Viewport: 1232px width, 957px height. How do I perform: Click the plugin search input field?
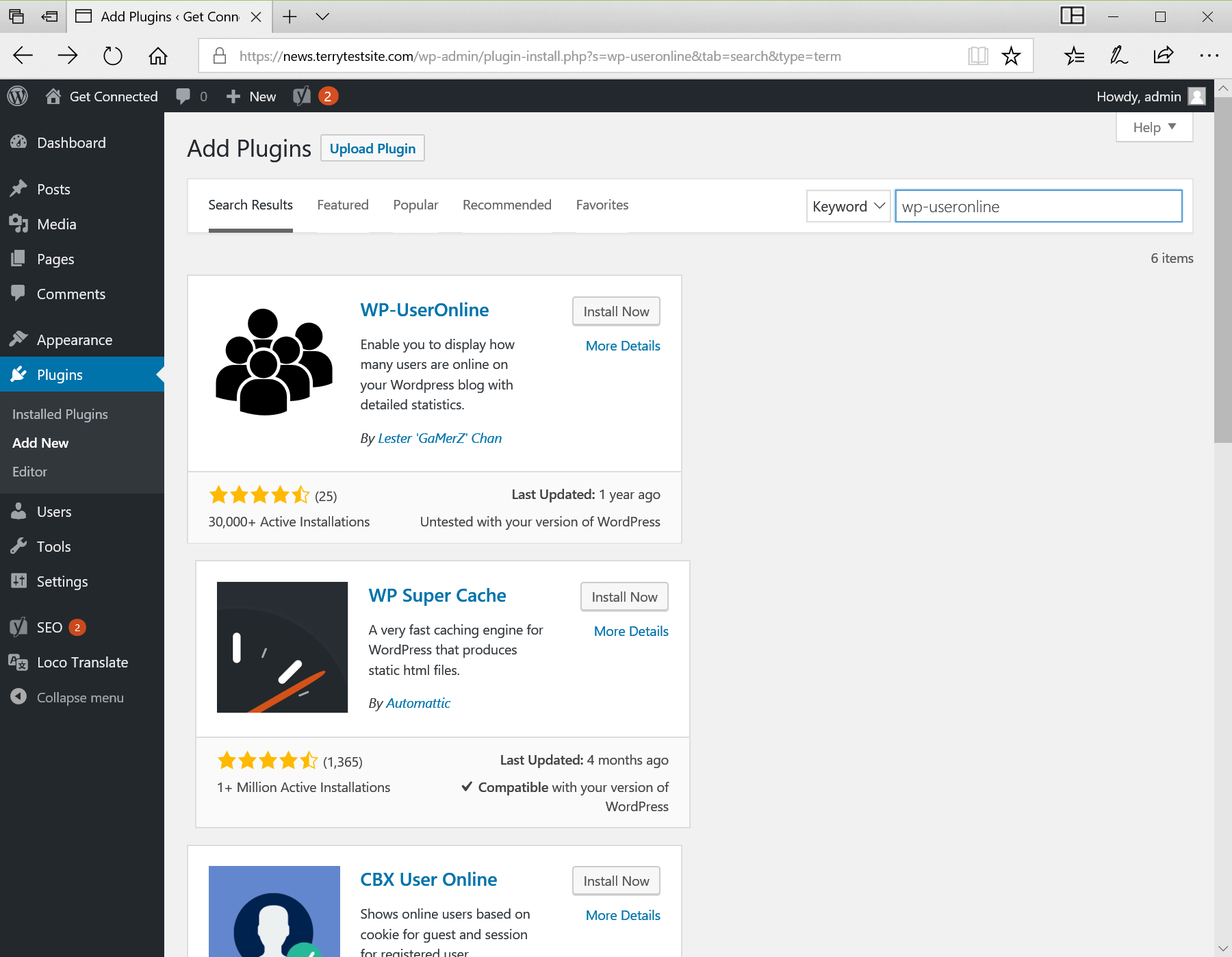point(1038,206)
